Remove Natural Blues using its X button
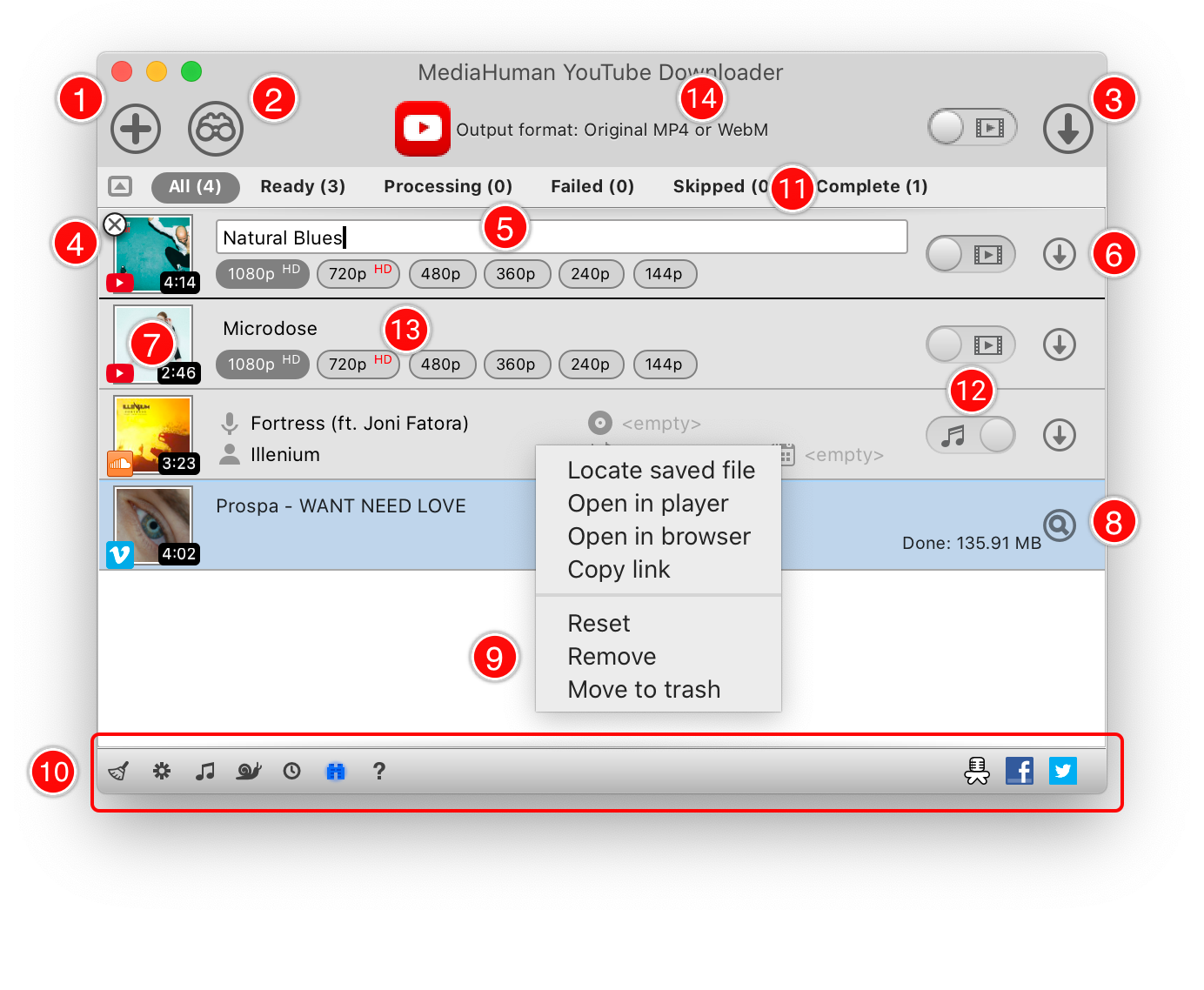 [114, 224]
